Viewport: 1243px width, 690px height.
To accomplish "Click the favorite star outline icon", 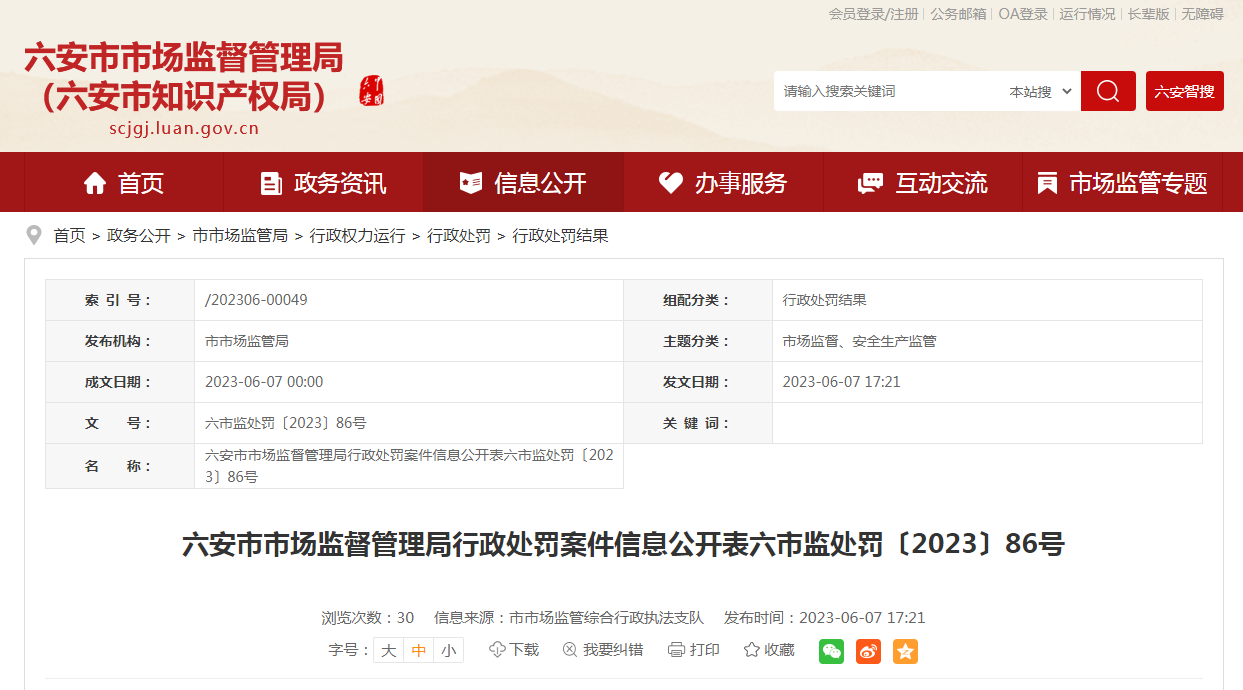I will coord(752,650).
